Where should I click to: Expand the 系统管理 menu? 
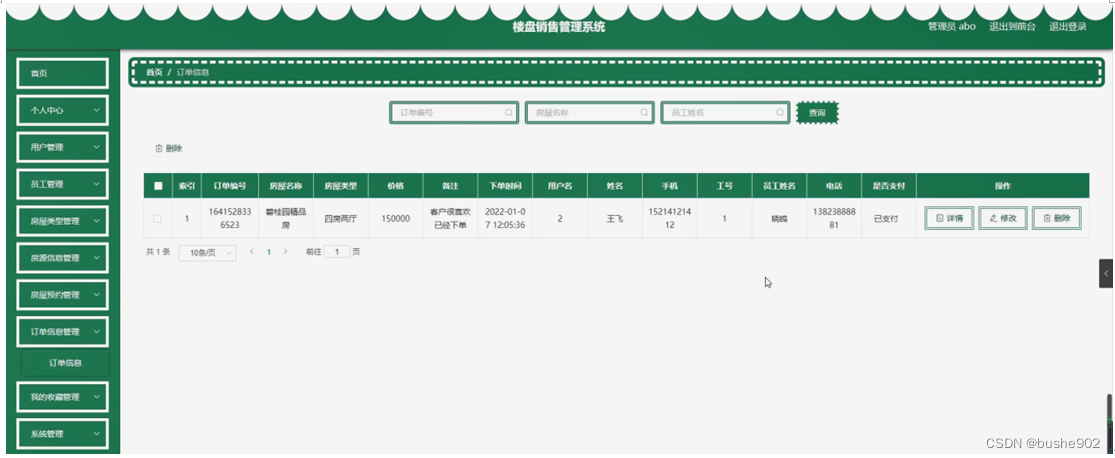pos(63,435)
